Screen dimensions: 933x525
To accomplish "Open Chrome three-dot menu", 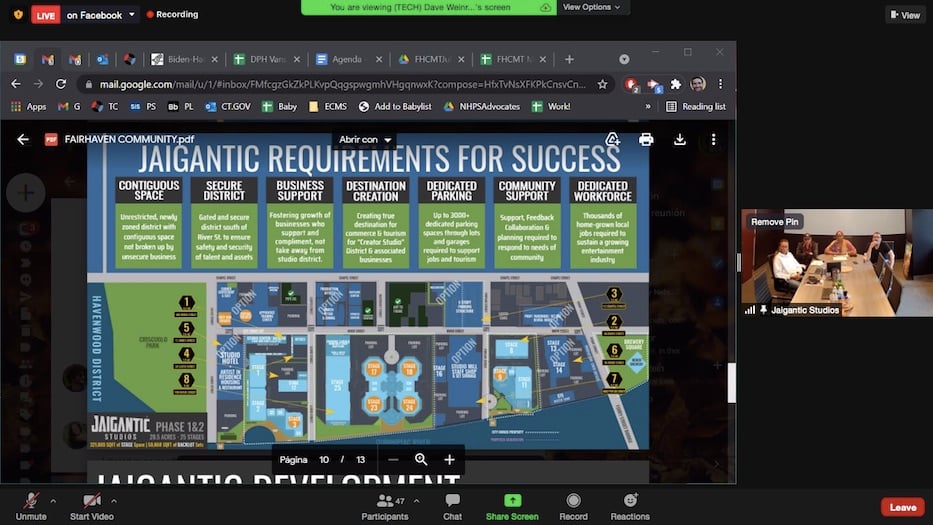I will 720,84.
